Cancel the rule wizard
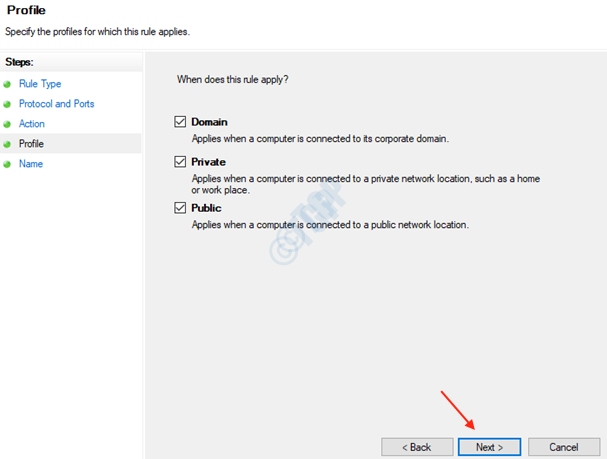607x459 pixels. pos(564,447)
